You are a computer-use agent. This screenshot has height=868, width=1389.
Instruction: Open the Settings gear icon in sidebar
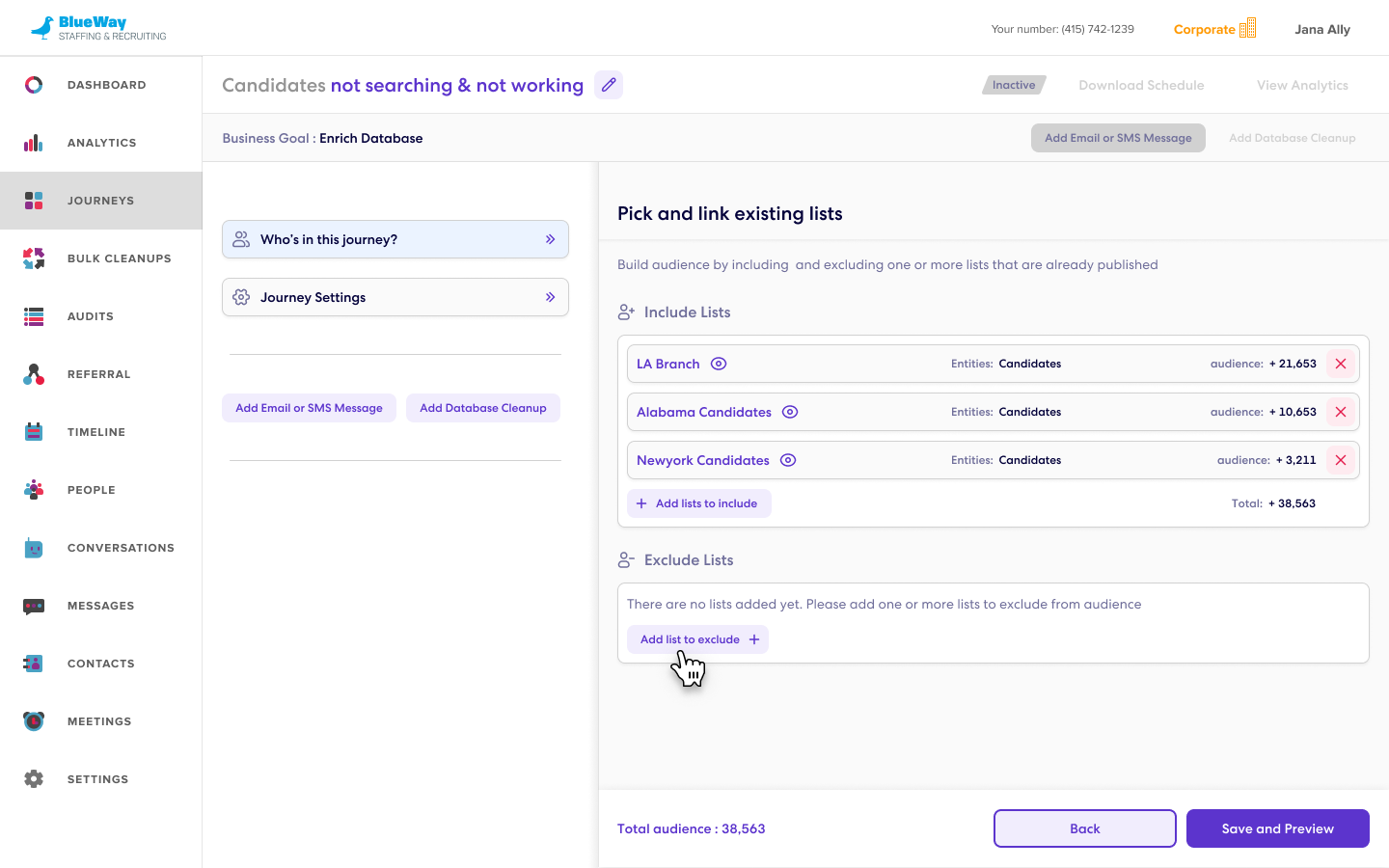point(34,779)
